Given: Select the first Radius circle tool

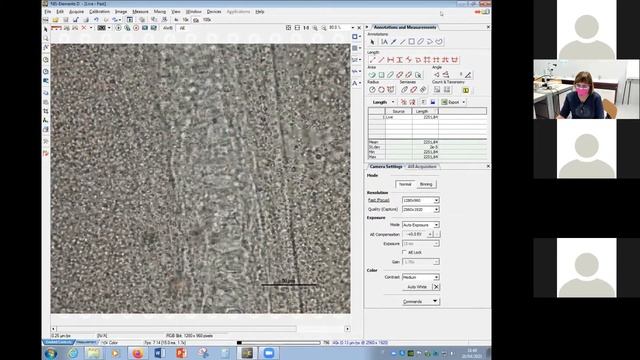Looking at the screenshot, I should [372, 90].
